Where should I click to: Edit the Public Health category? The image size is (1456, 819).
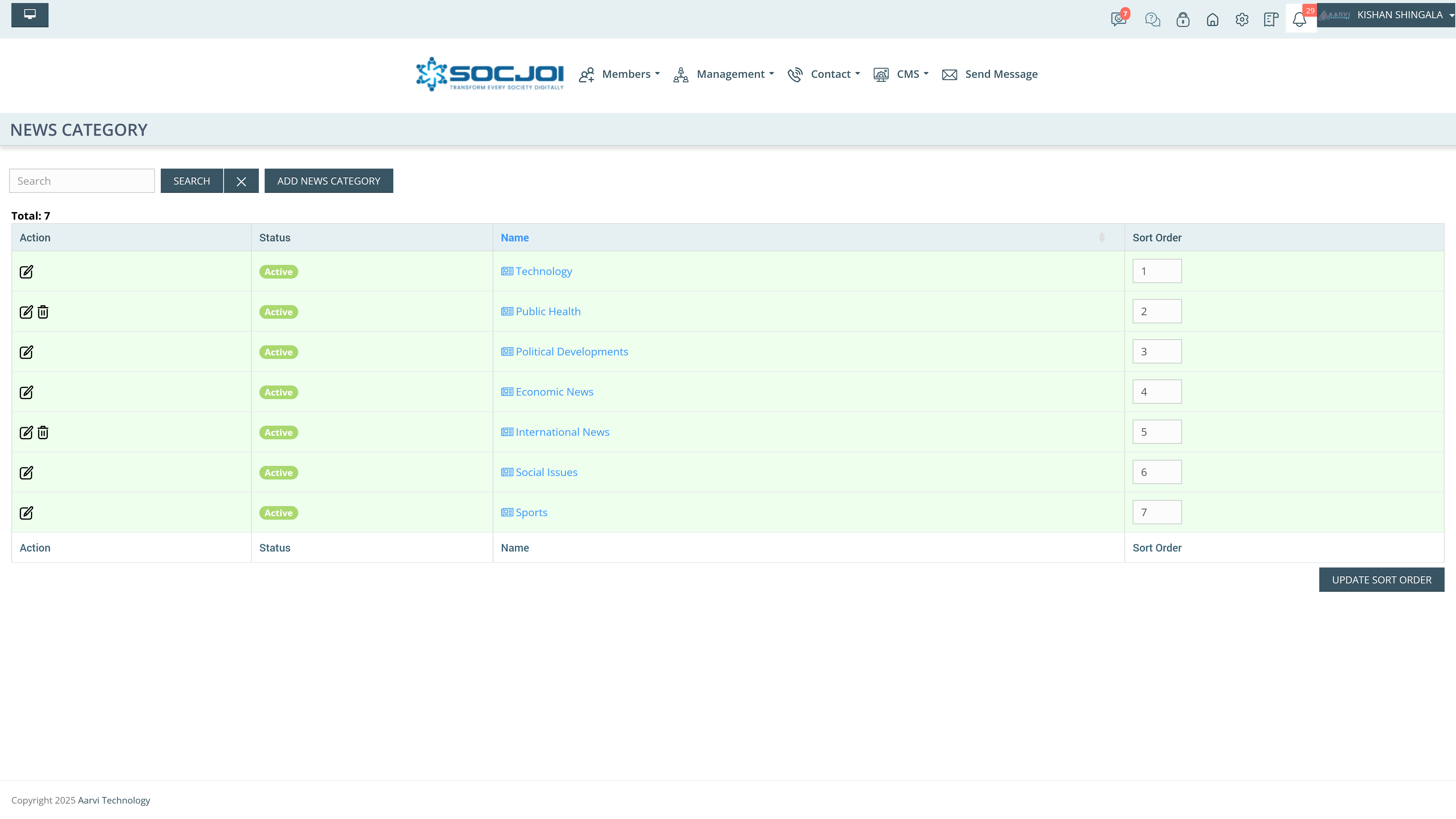(27, 312)
